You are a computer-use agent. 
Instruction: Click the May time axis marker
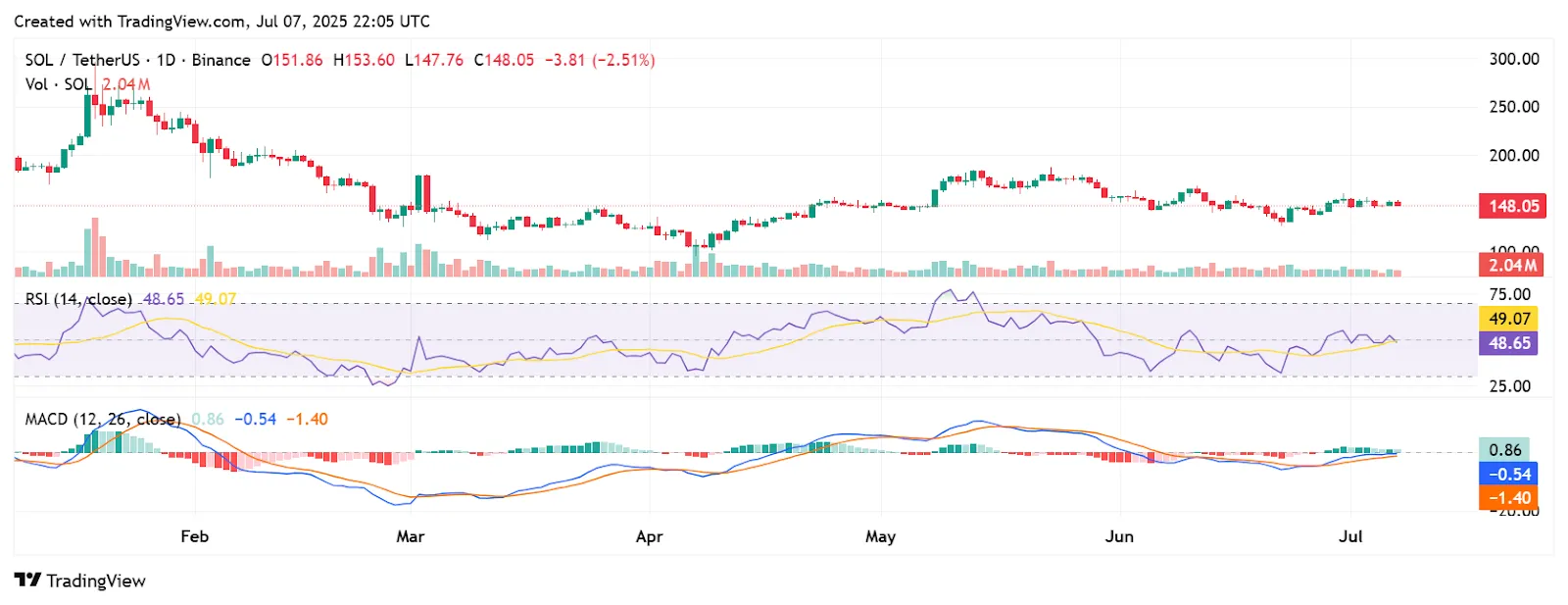pyautogui.click(x=880, y=536)
